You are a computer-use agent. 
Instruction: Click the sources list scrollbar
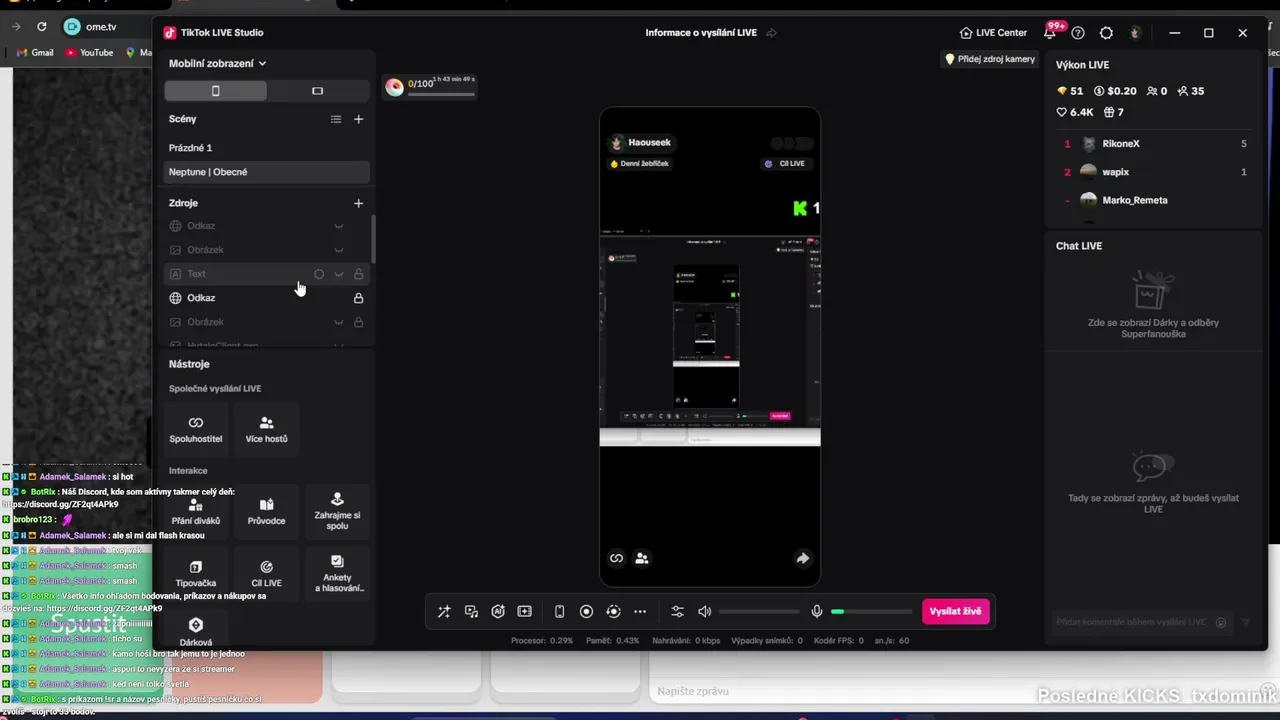pos(373,240)
